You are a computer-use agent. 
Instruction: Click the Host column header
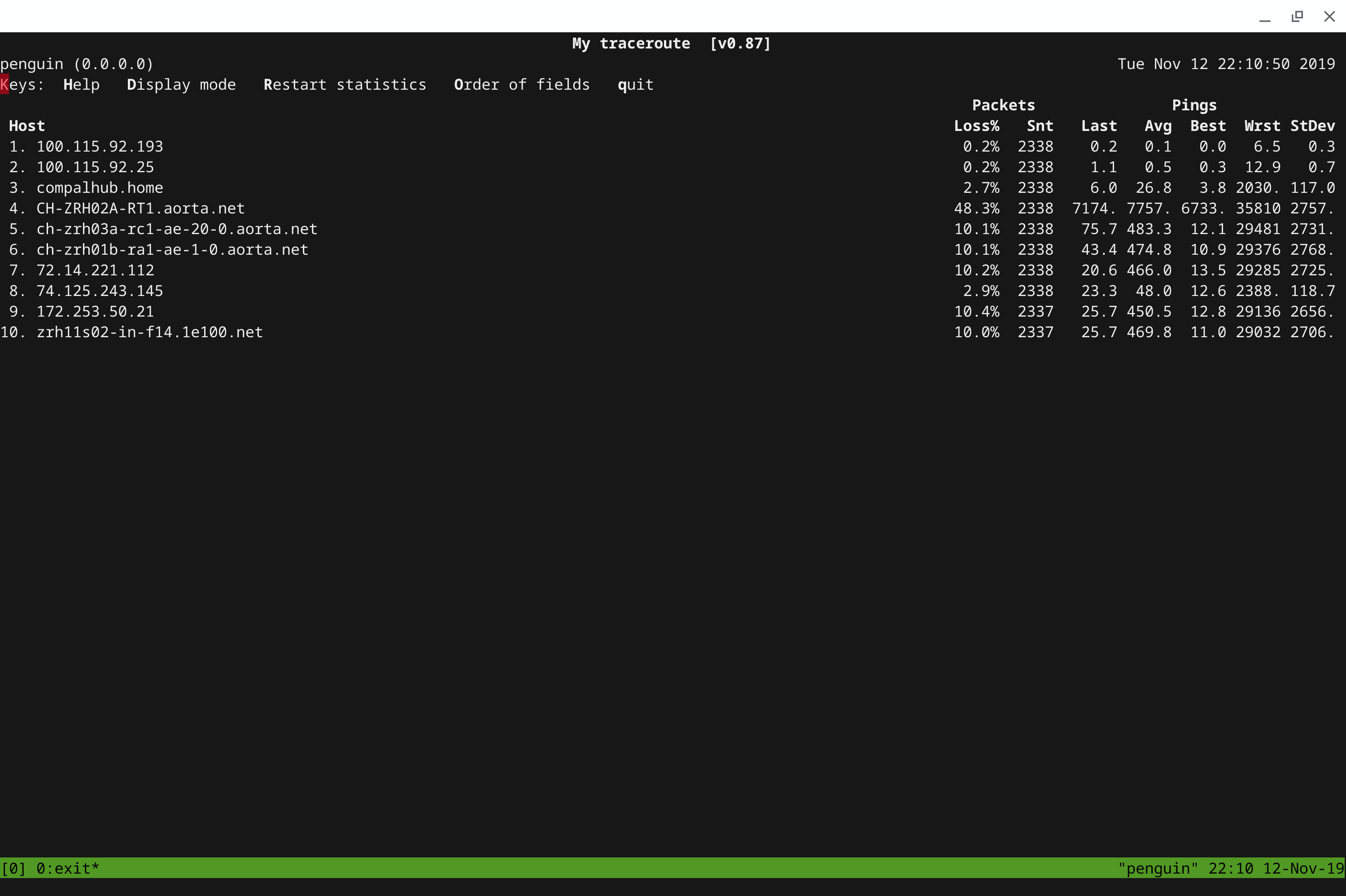[27, 126]
